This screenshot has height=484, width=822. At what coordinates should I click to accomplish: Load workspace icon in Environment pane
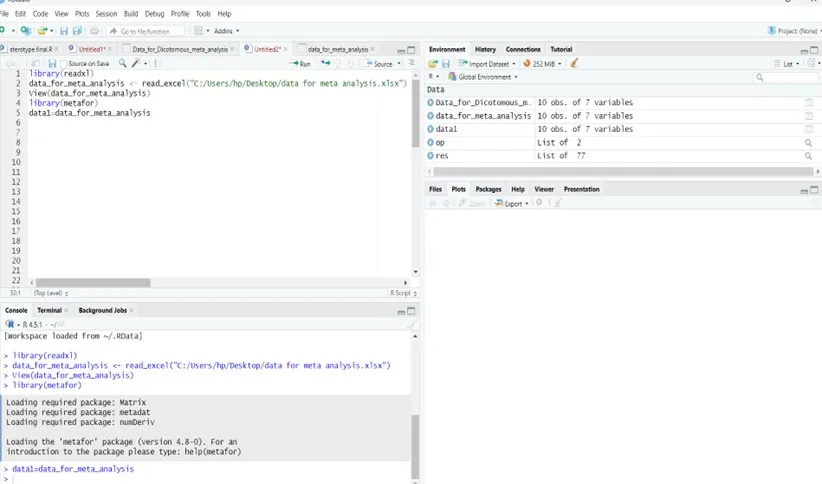pos(432,63)
